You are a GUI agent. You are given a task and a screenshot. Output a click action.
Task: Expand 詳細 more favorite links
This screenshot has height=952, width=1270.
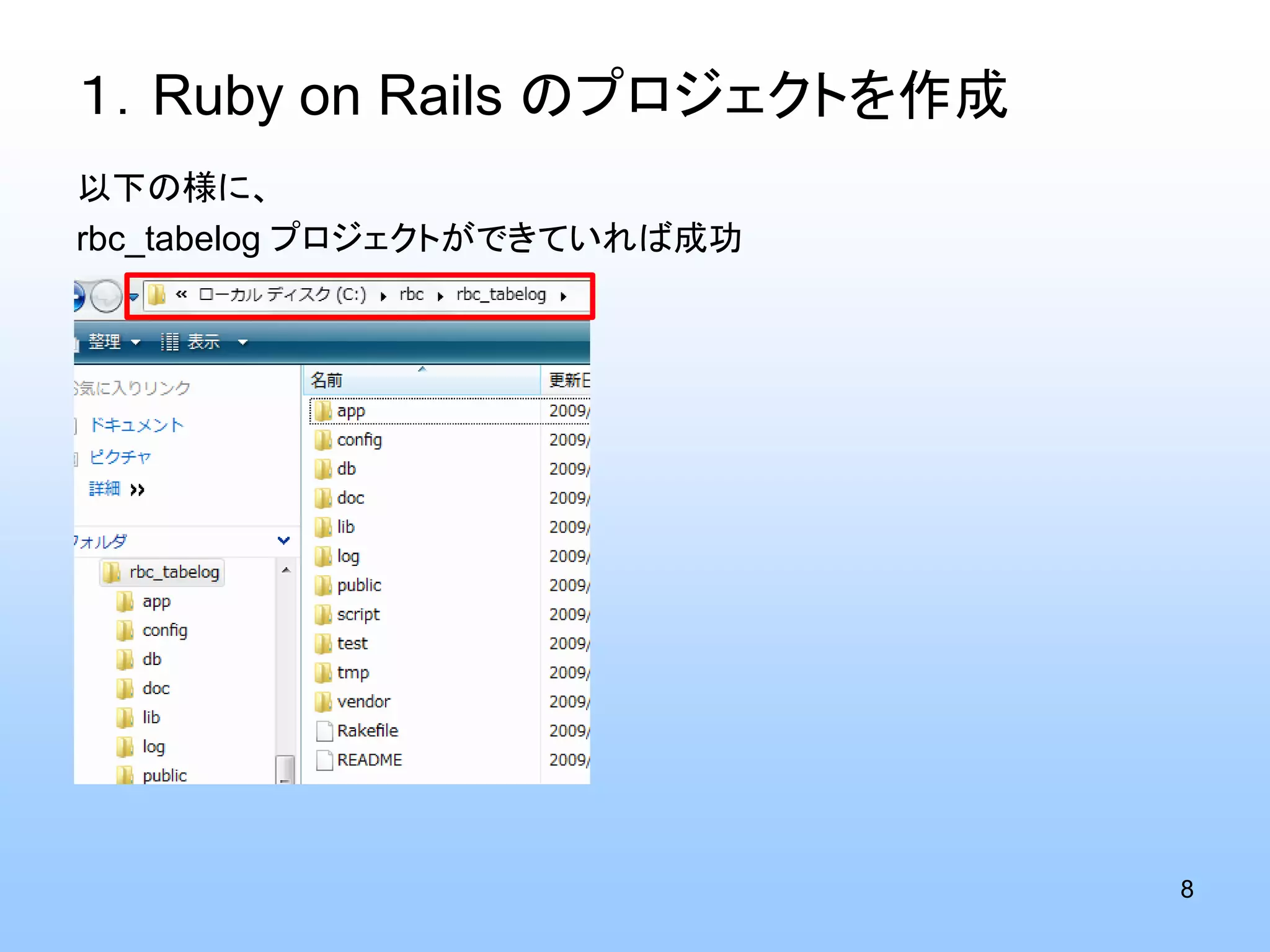click(x=117, y=490)
